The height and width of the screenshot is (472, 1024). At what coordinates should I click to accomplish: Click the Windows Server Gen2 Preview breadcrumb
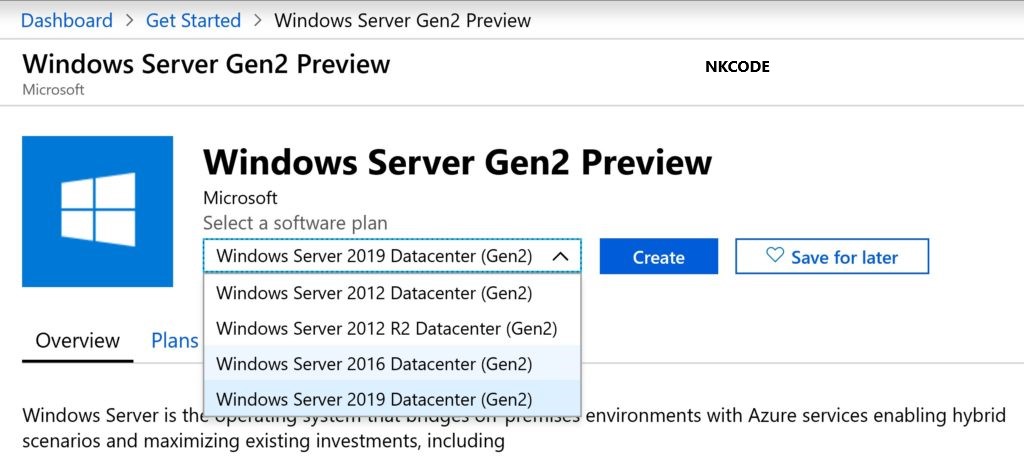402,20
